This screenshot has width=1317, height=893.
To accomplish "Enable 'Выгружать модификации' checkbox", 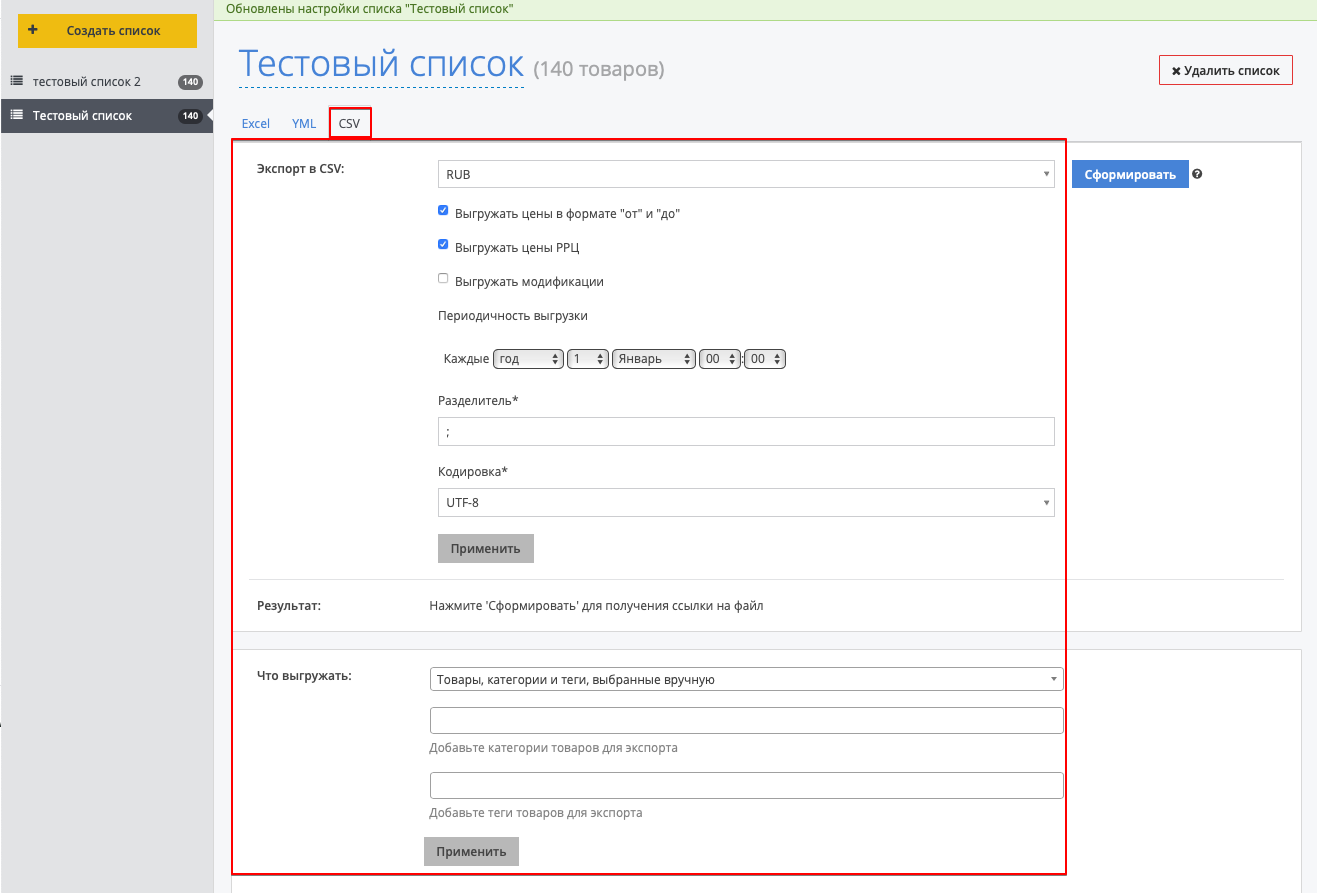I will [444, 279].
